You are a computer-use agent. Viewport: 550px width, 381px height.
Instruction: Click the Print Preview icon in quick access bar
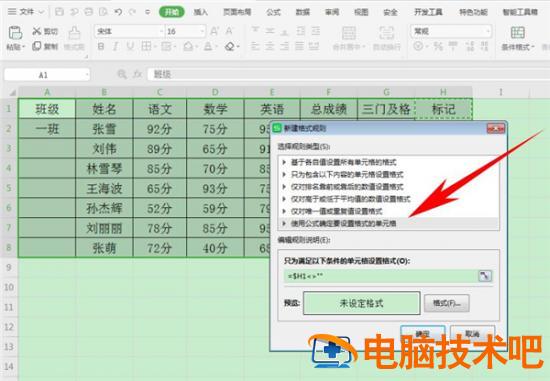[x=103, y=12]
